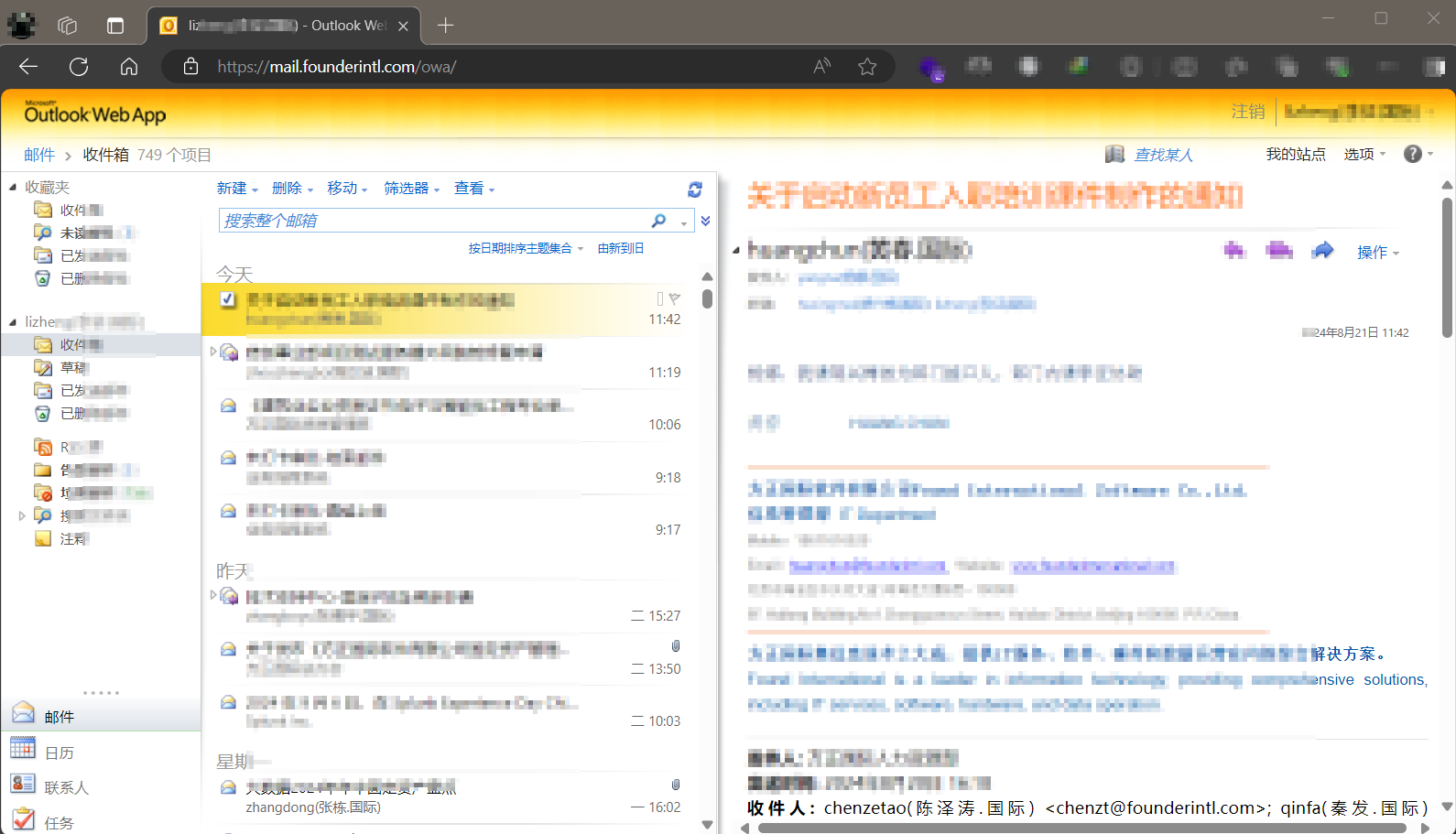The image size is (1456, 834).
Task: Click the 邮件 breadcrumb link
Action: point(39,155)
